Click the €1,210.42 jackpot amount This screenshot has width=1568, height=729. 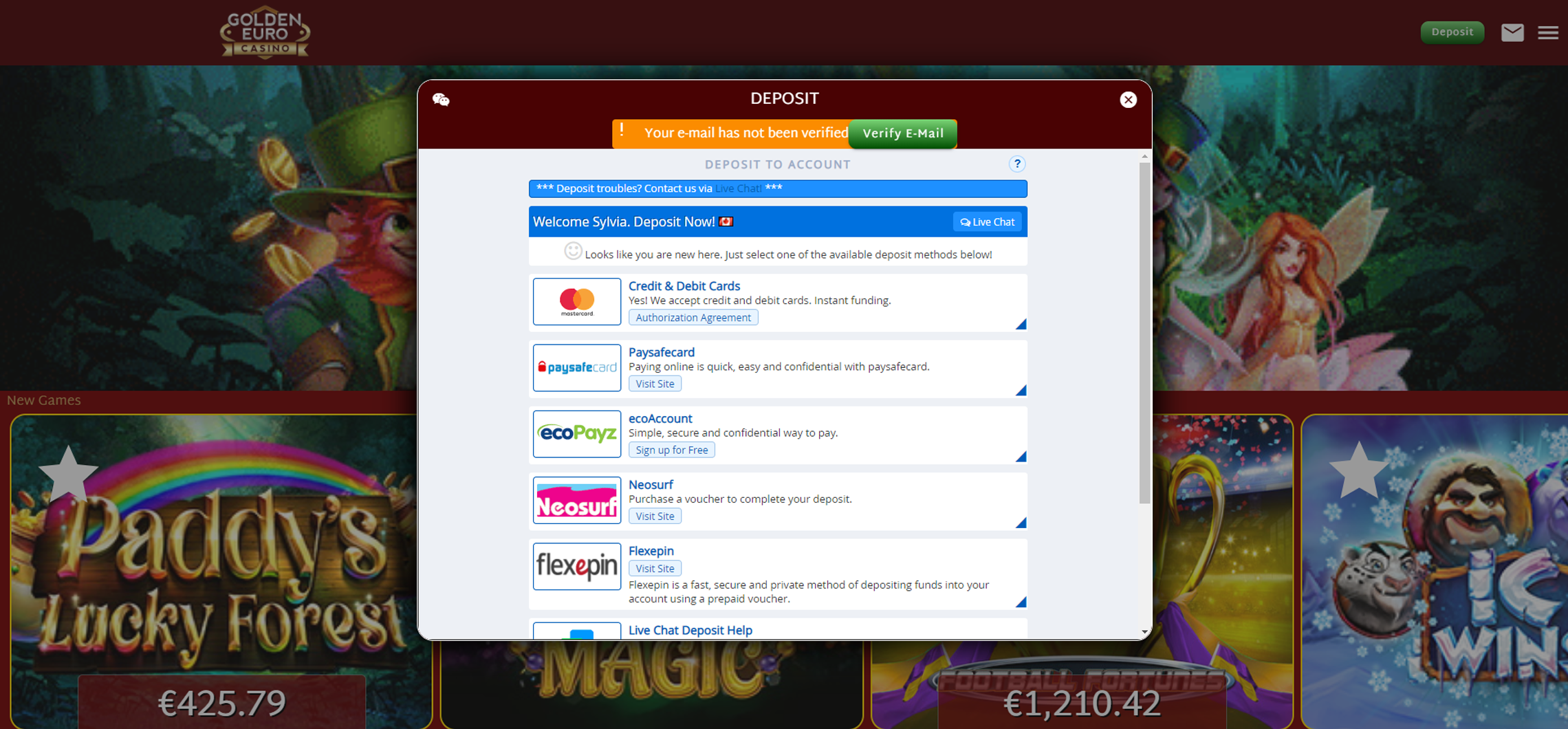[1082, 703]
